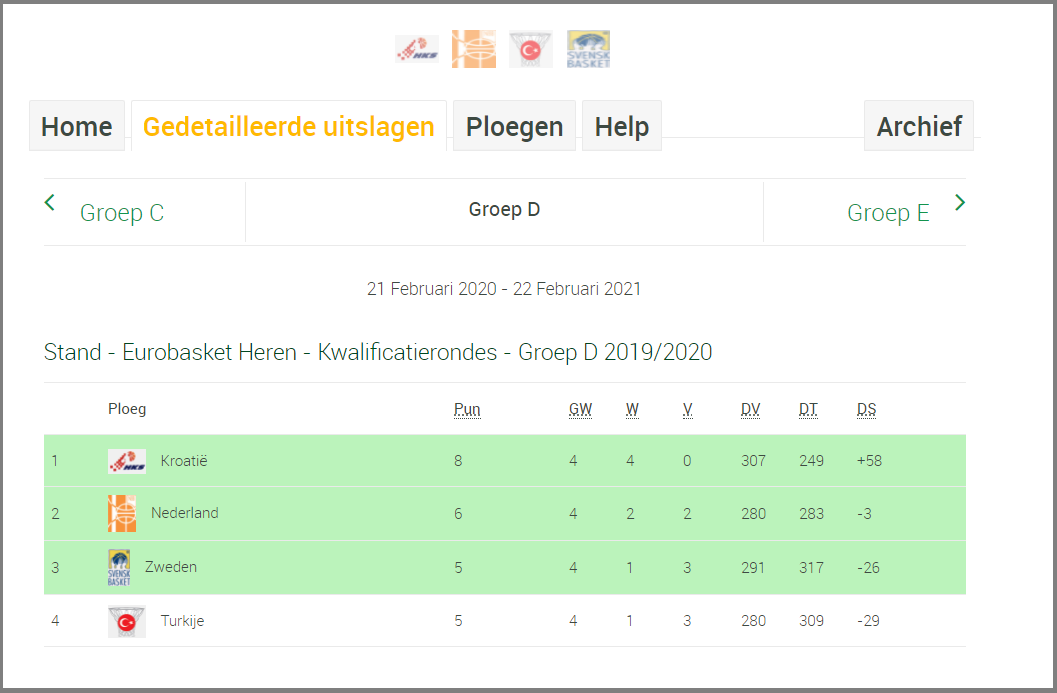Click the Kroatië team logo in the standings

point(127,461)
